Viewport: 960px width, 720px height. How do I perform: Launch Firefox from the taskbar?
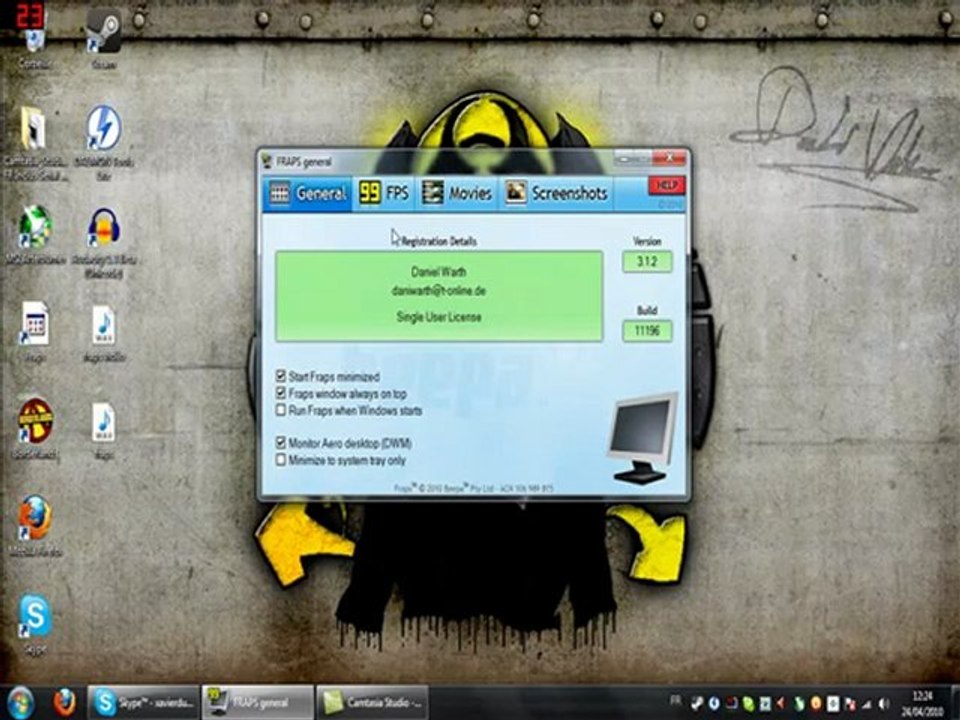click(64, 703)
